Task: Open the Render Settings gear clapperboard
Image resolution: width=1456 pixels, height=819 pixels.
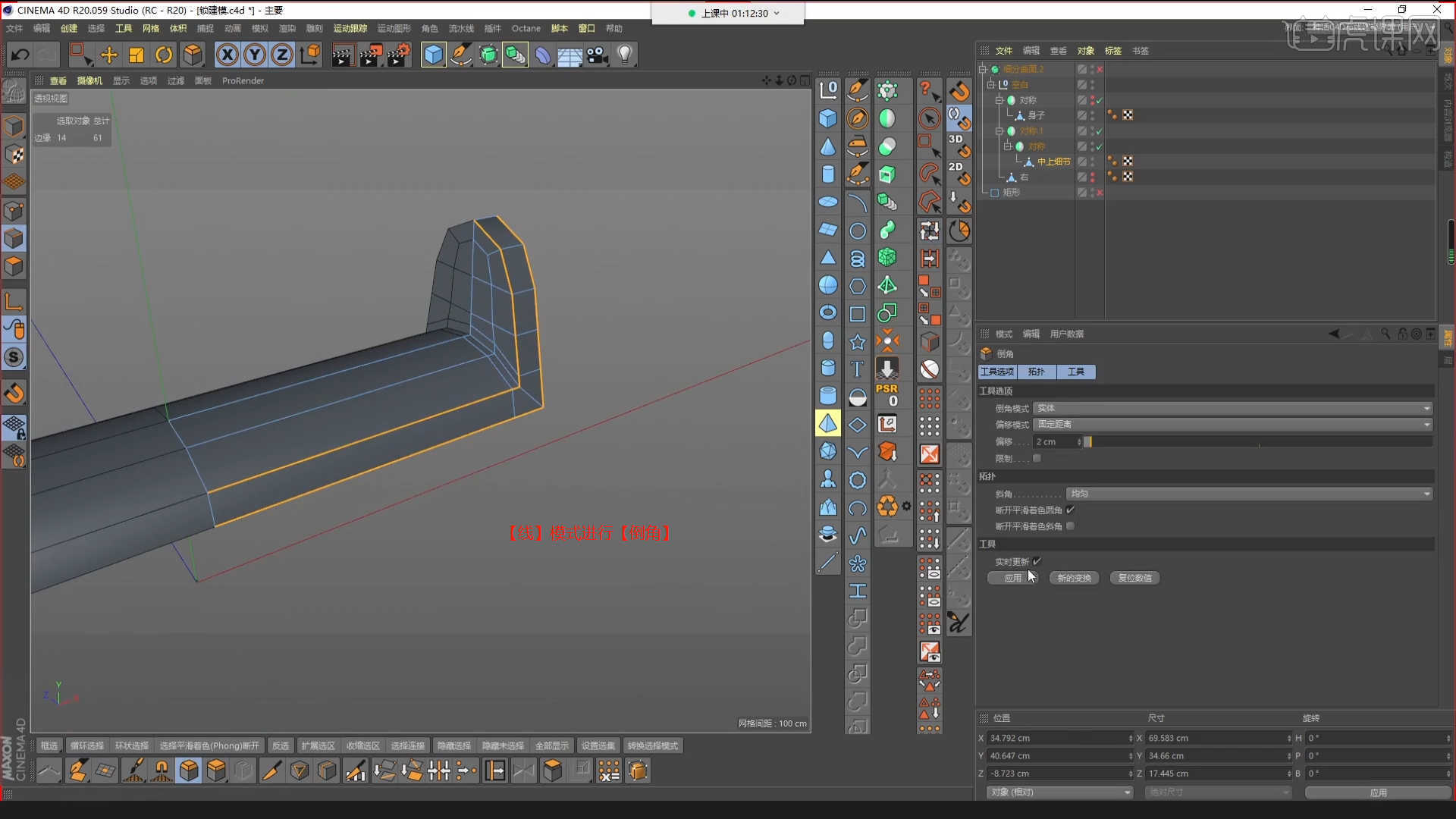Action: pos(399,55)
